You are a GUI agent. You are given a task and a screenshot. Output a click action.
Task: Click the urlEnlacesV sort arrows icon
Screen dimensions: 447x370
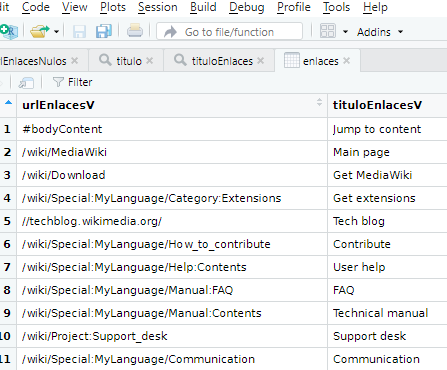click(319, 102)
